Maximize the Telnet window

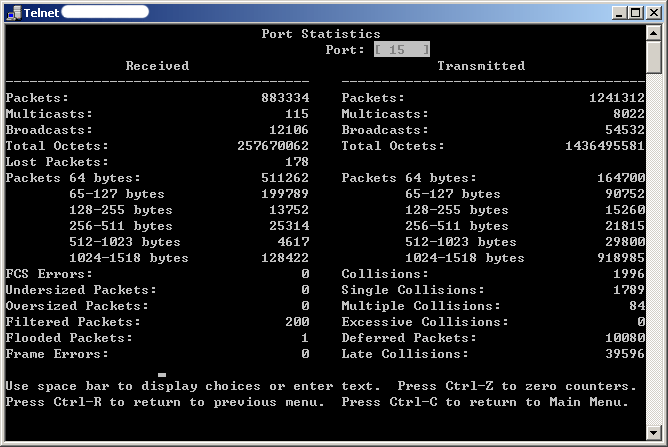click(x=633, y=12)
